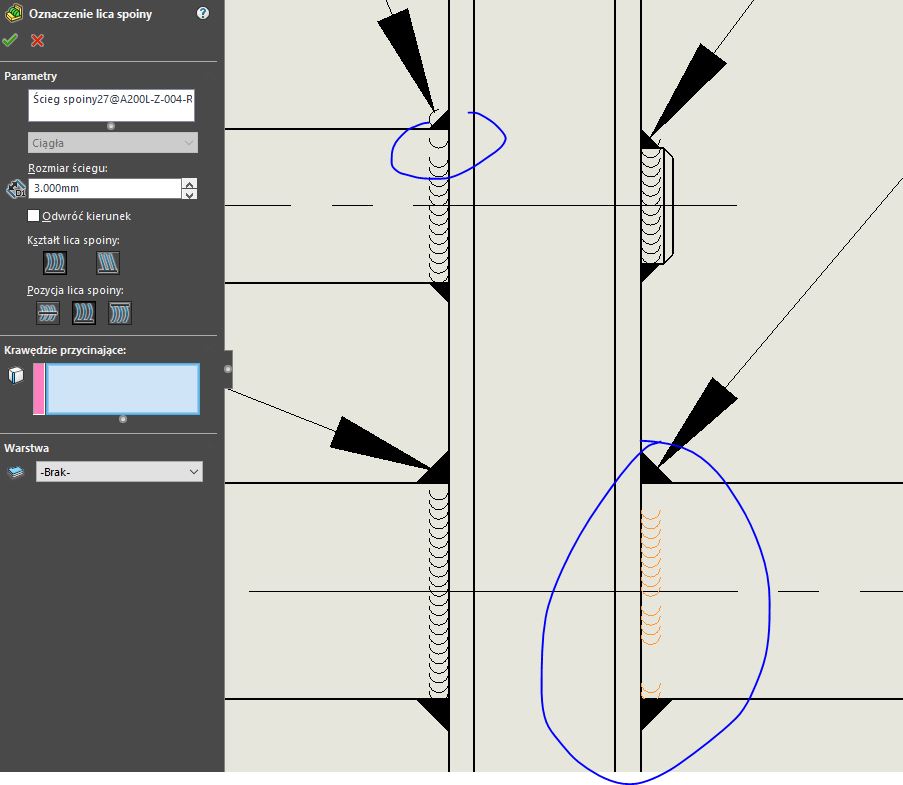The height and width of the screenshot is (785, 903).
Task: Choose first Pozycja lica spoiny position icon
Action: (48, 313)
